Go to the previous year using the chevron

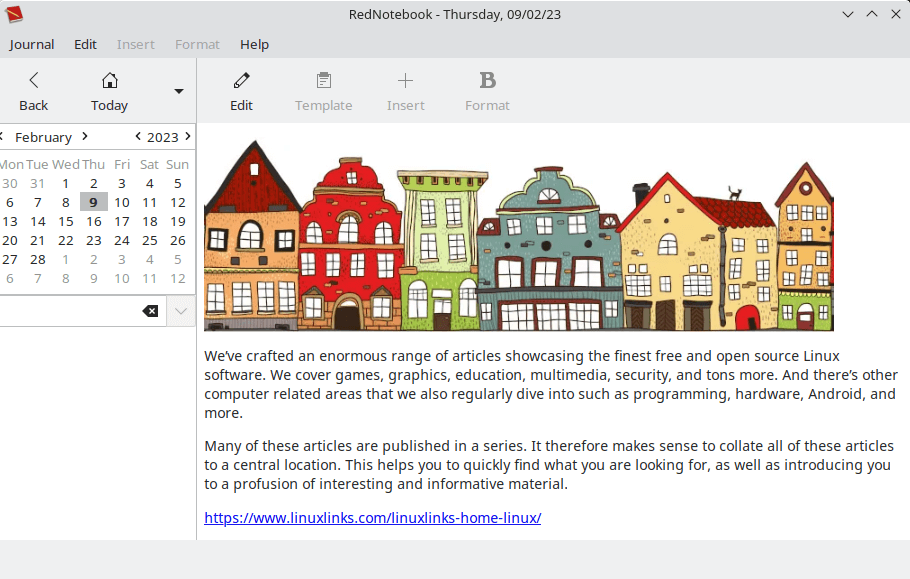pyautogui.click(x=138, y=137)
